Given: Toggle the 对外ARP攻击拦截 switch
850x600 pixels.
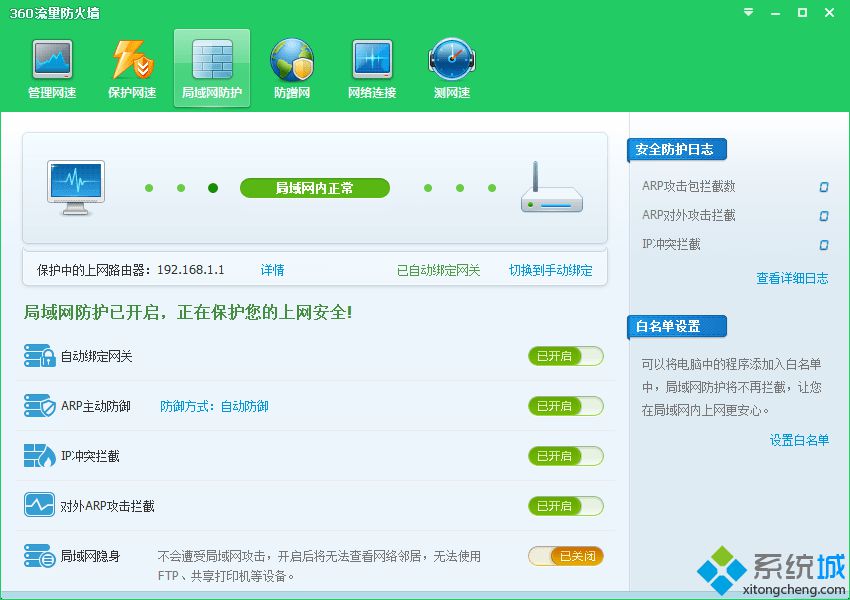Looking at the screenshot, I should tap(566, 506).
